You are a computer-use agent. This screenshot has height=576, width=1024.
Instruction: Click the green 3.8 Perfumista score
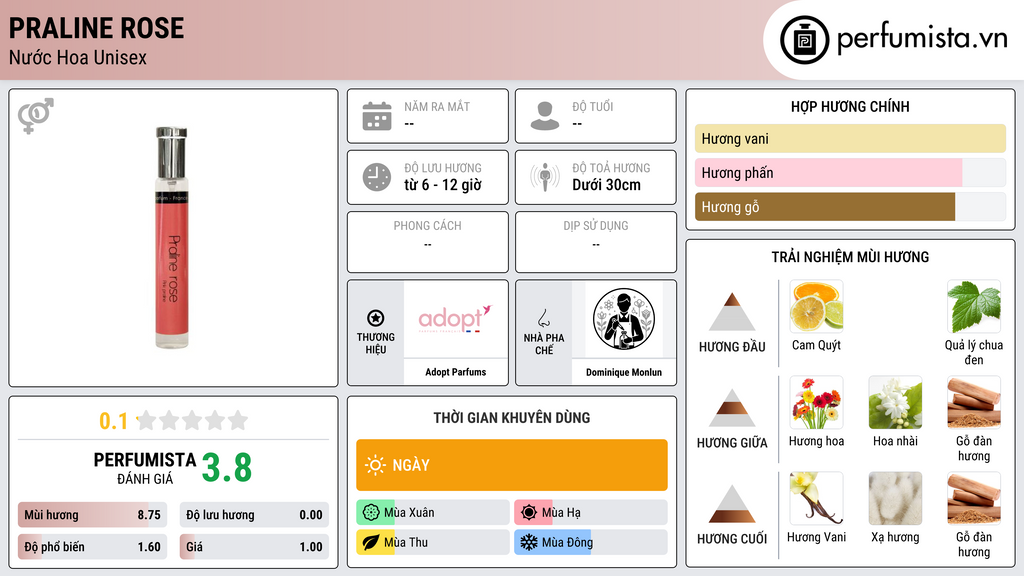(x=227, y=468)
